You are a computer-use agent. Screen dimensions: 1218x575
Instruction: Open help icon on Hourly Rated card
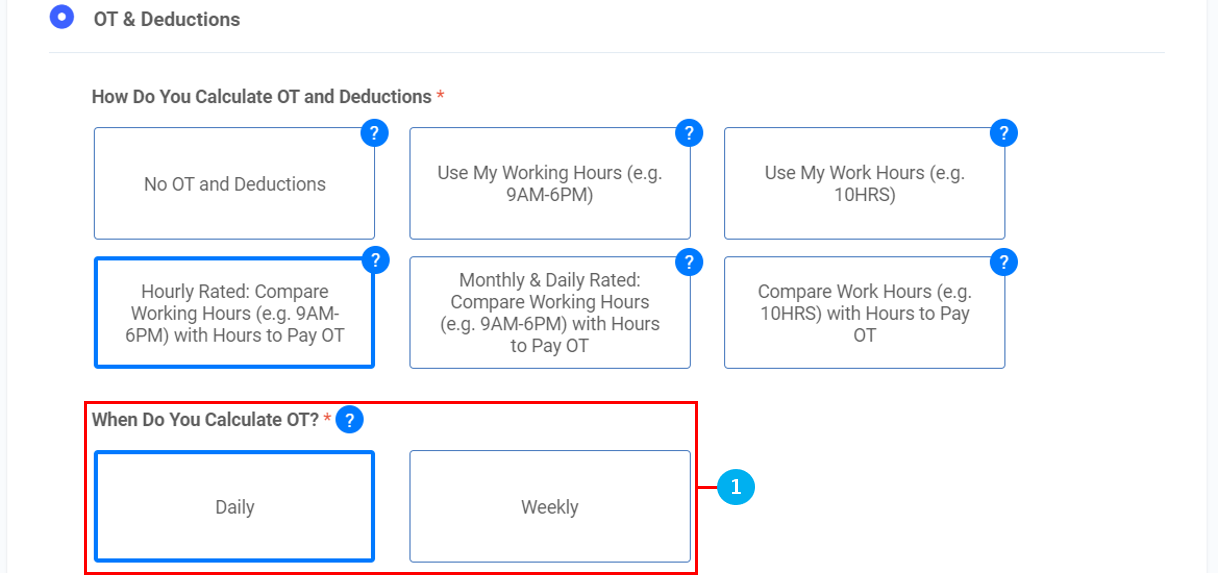374,262
